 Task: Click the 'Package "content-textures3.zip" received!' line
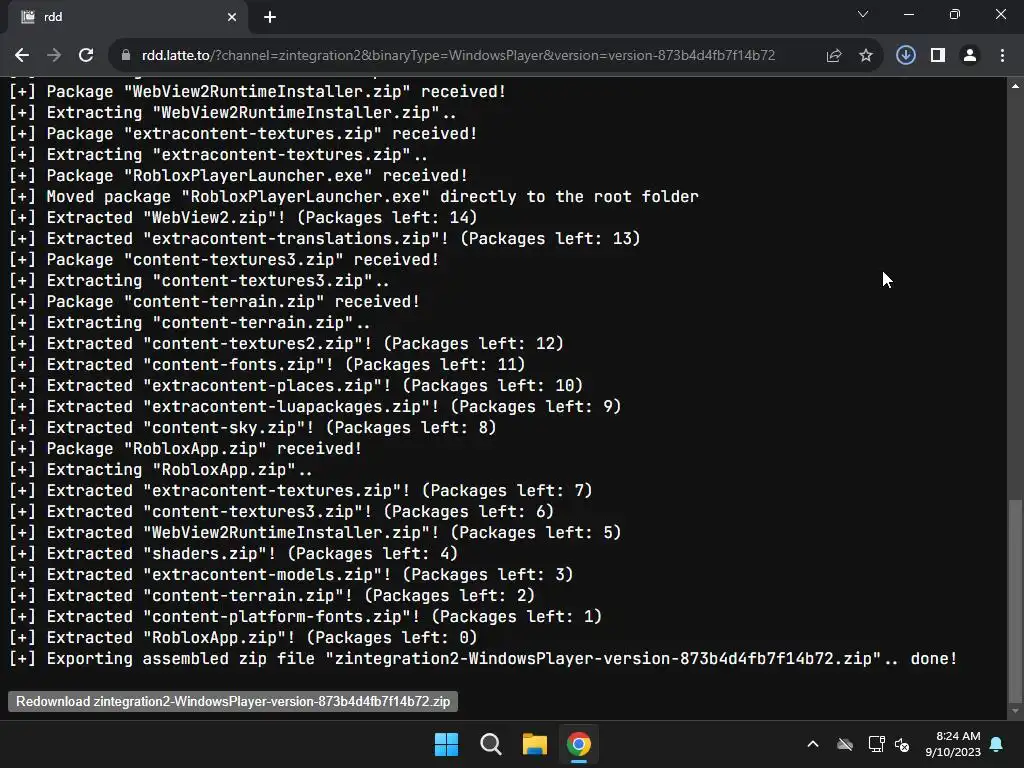pyautogui.click(x=224, y=260)
